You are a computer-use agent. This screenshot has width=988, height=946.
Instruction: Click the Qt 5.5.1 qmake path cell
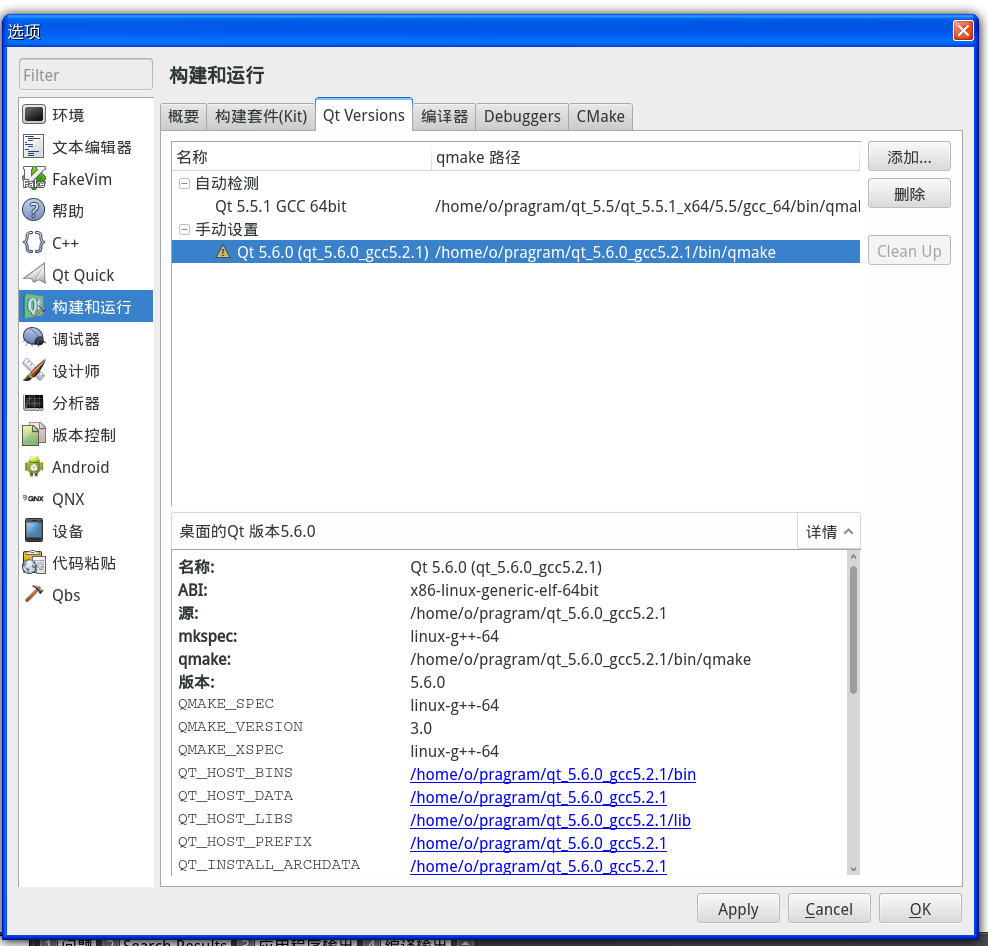click(x=647, y=206)
